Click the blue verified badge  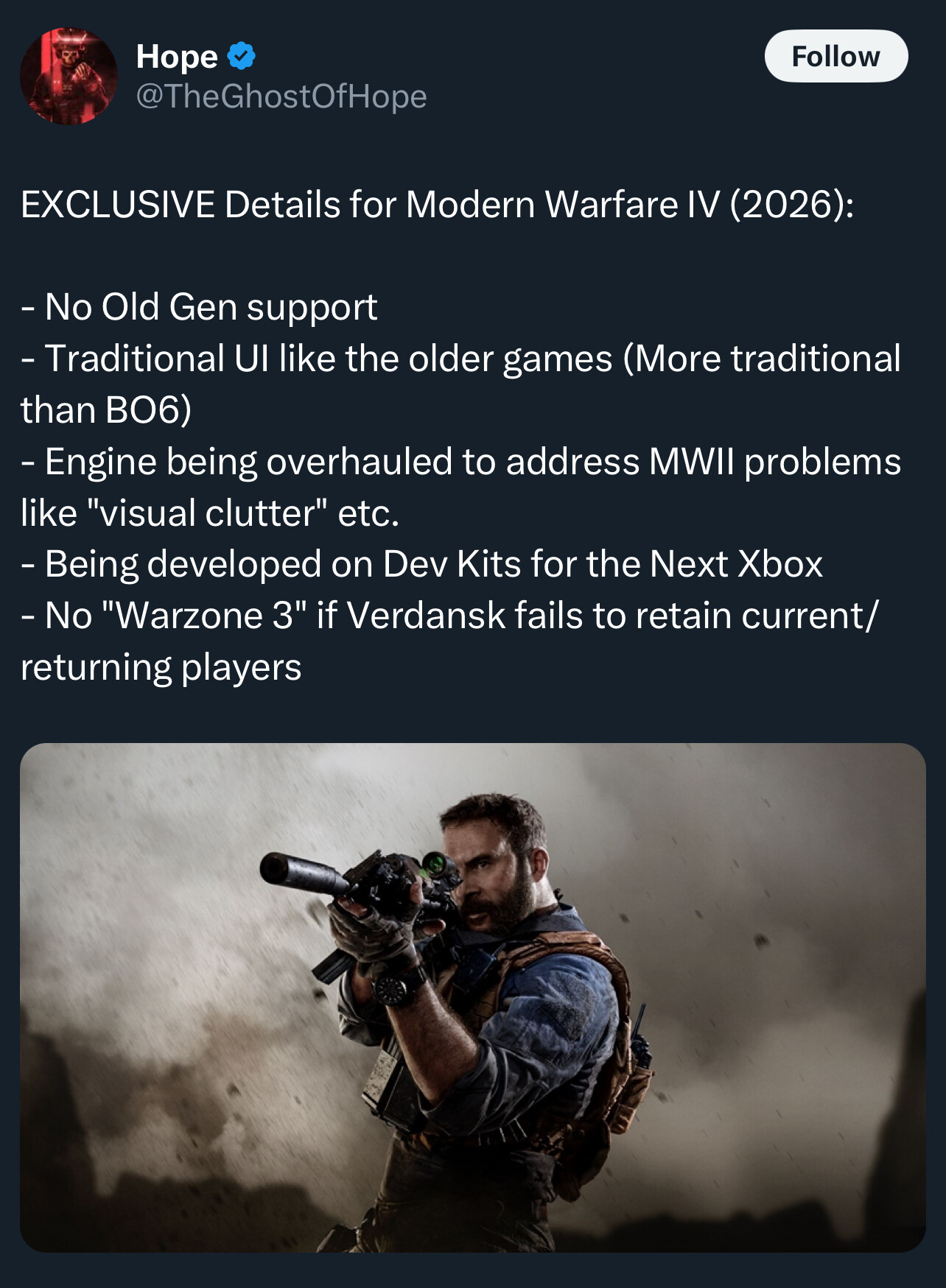click(242, 56)
